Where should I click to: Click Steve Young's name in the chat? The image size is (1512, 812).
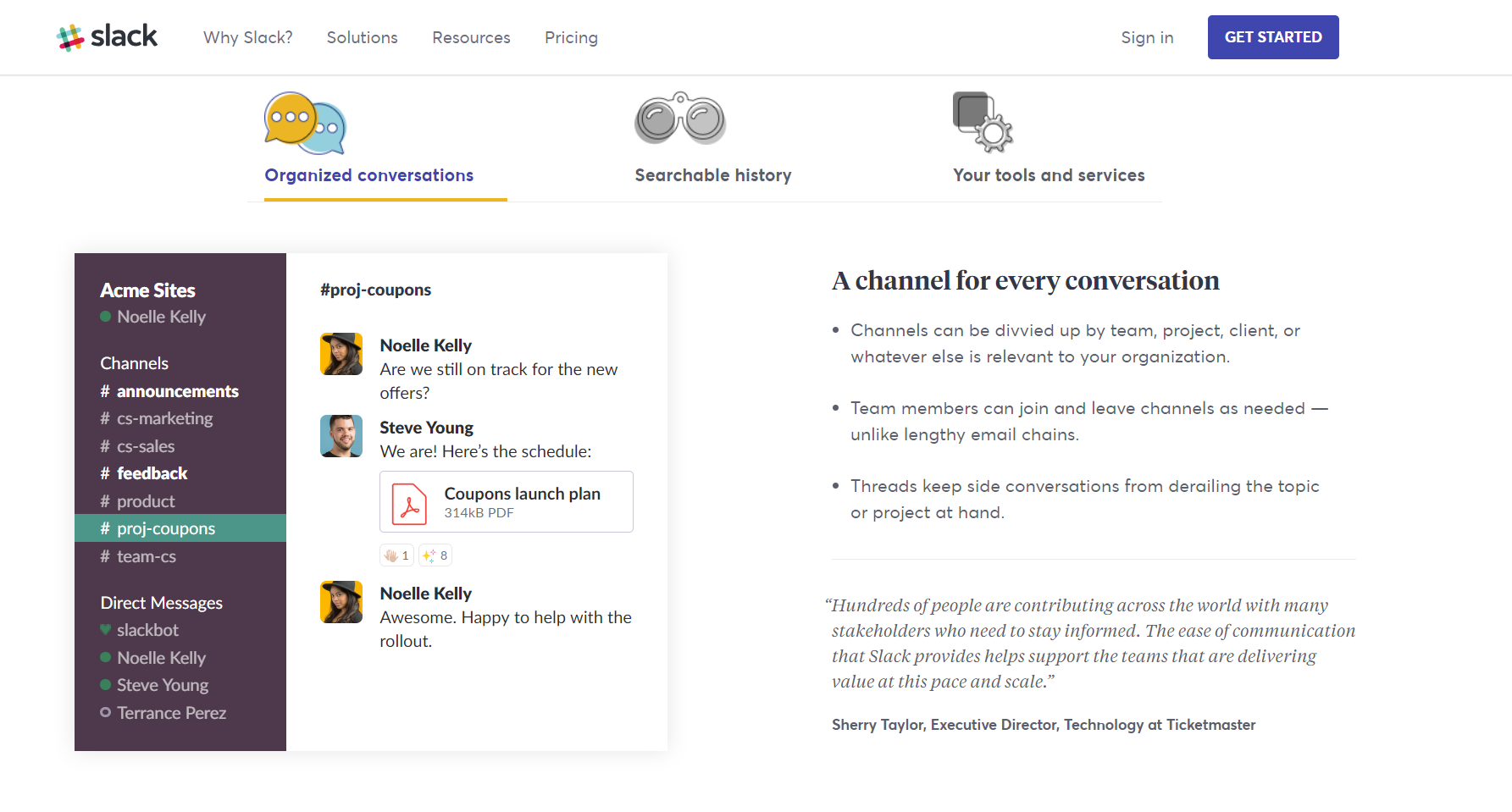click(x=426, y=428)
